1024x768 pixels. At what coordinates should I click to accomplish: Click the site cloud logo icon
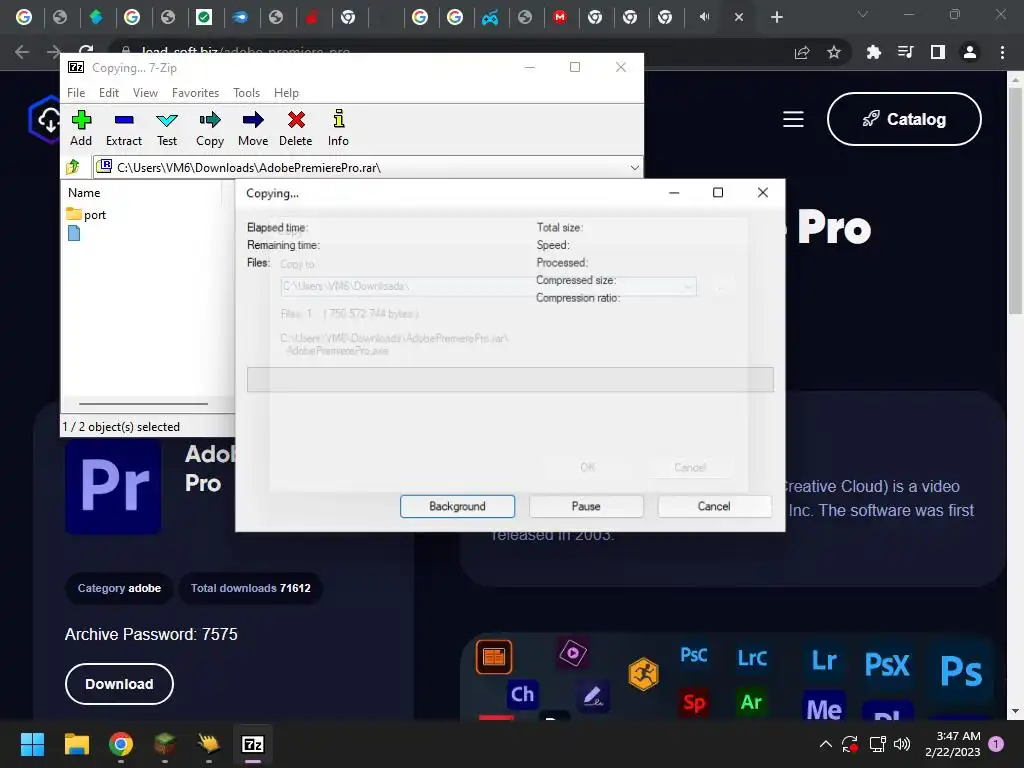(x=44, y=120)
